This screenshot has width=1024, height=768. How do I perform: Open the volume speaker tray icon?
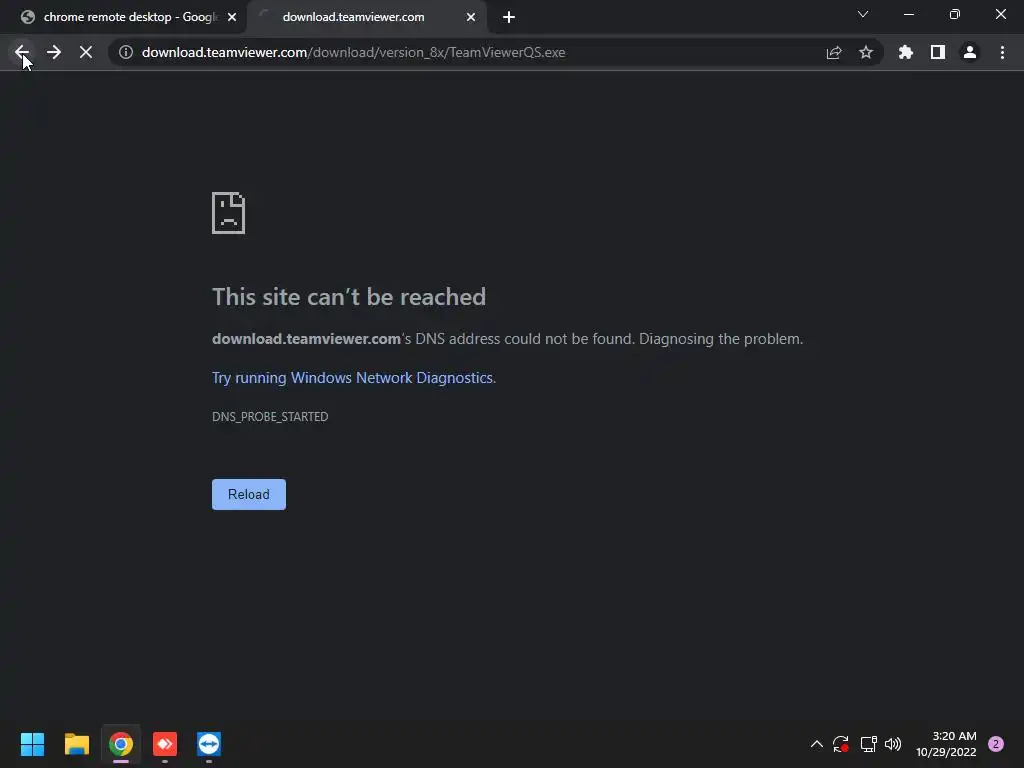click(893, 744)
